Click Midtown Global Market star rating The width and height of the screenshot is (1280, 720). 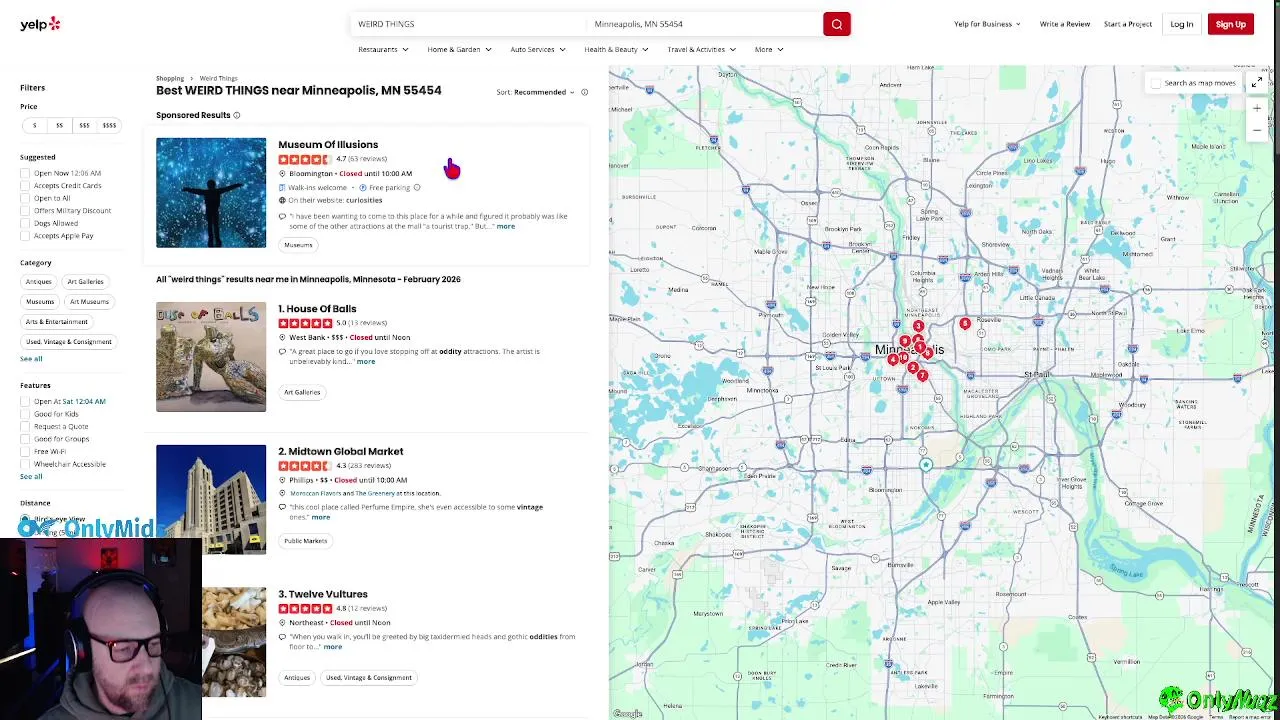tap(305, 466)
